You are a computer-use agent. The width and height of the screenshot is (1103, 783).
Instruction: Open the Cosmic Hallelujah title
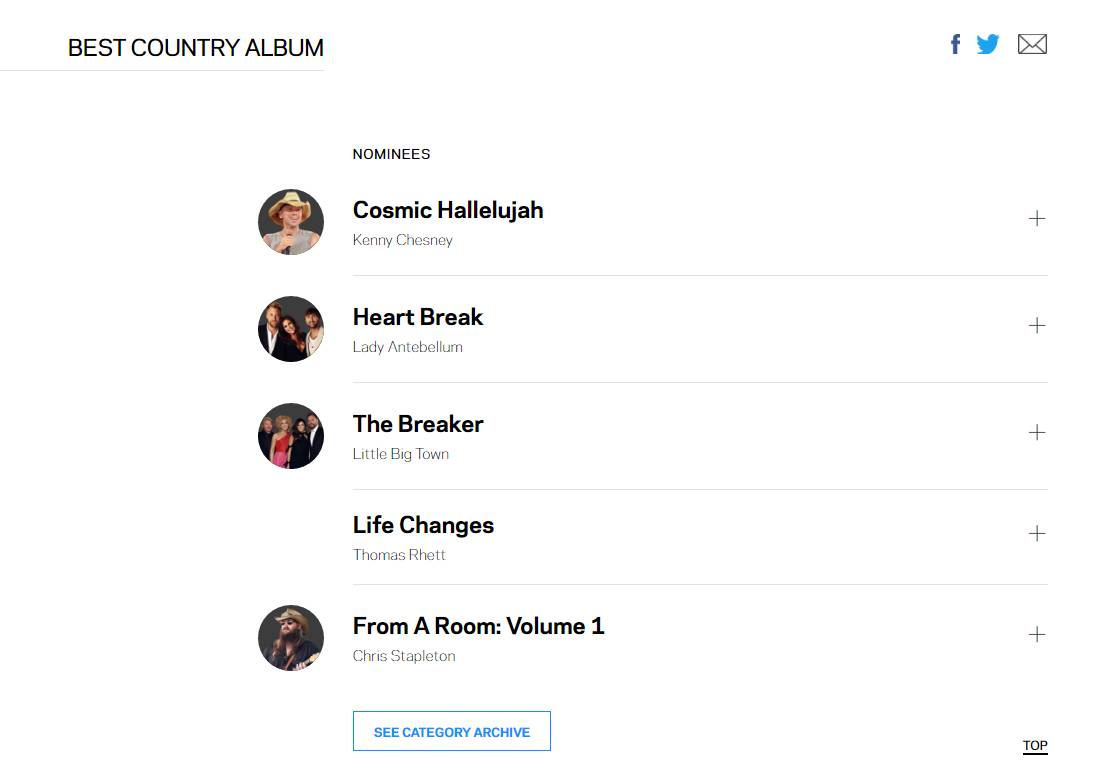tap(448, 210)
